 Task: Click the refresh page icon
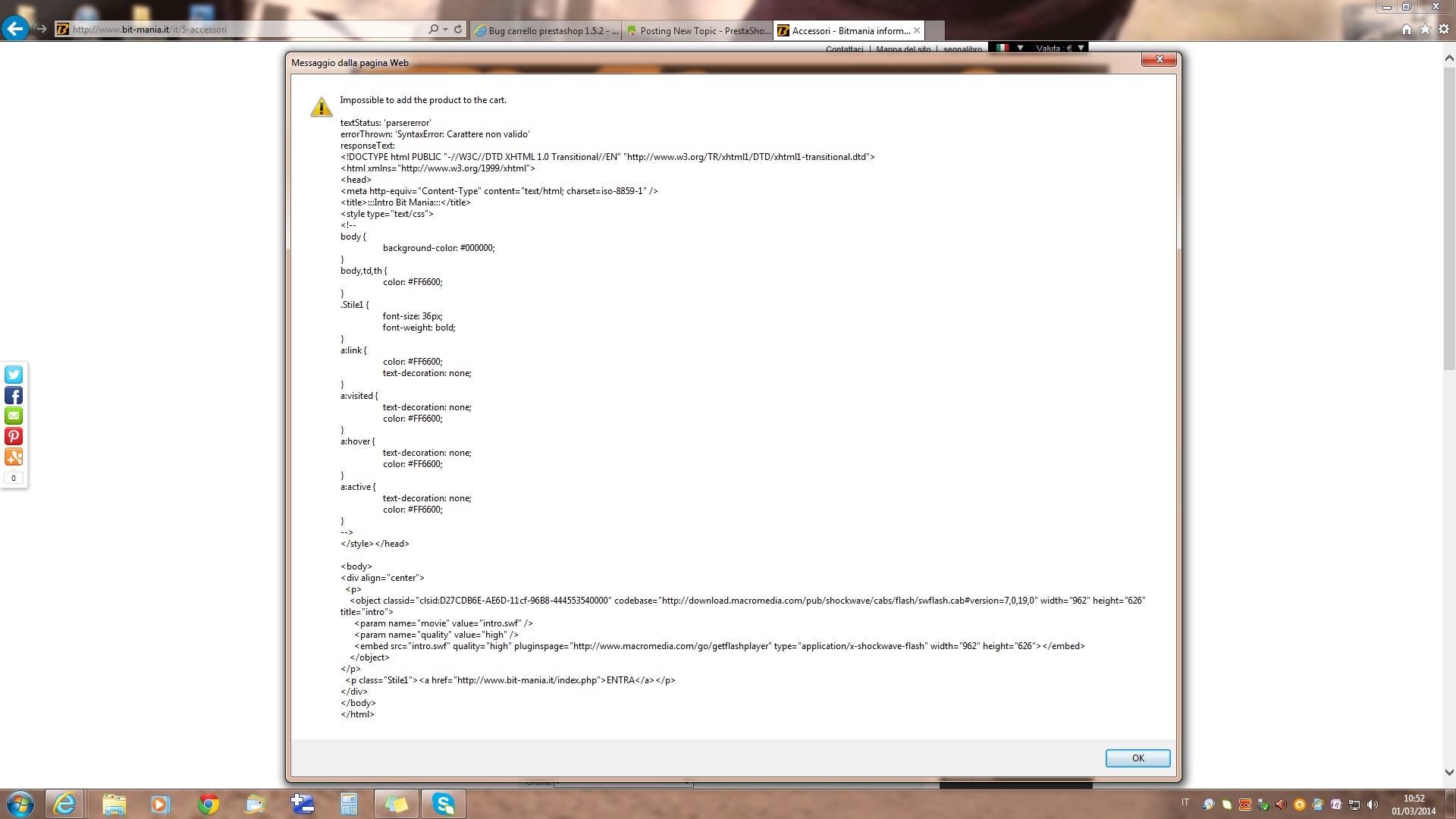click(x=458, y=29)
